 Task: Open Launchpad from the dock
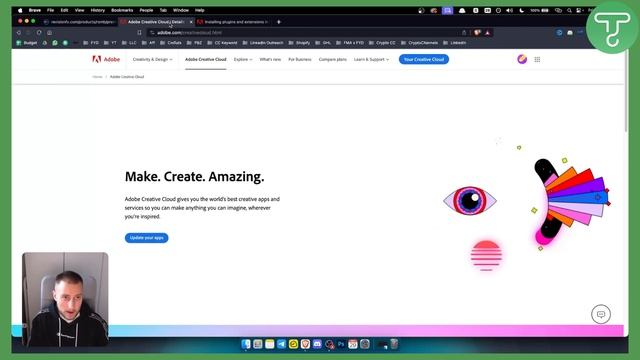point(258,344)
